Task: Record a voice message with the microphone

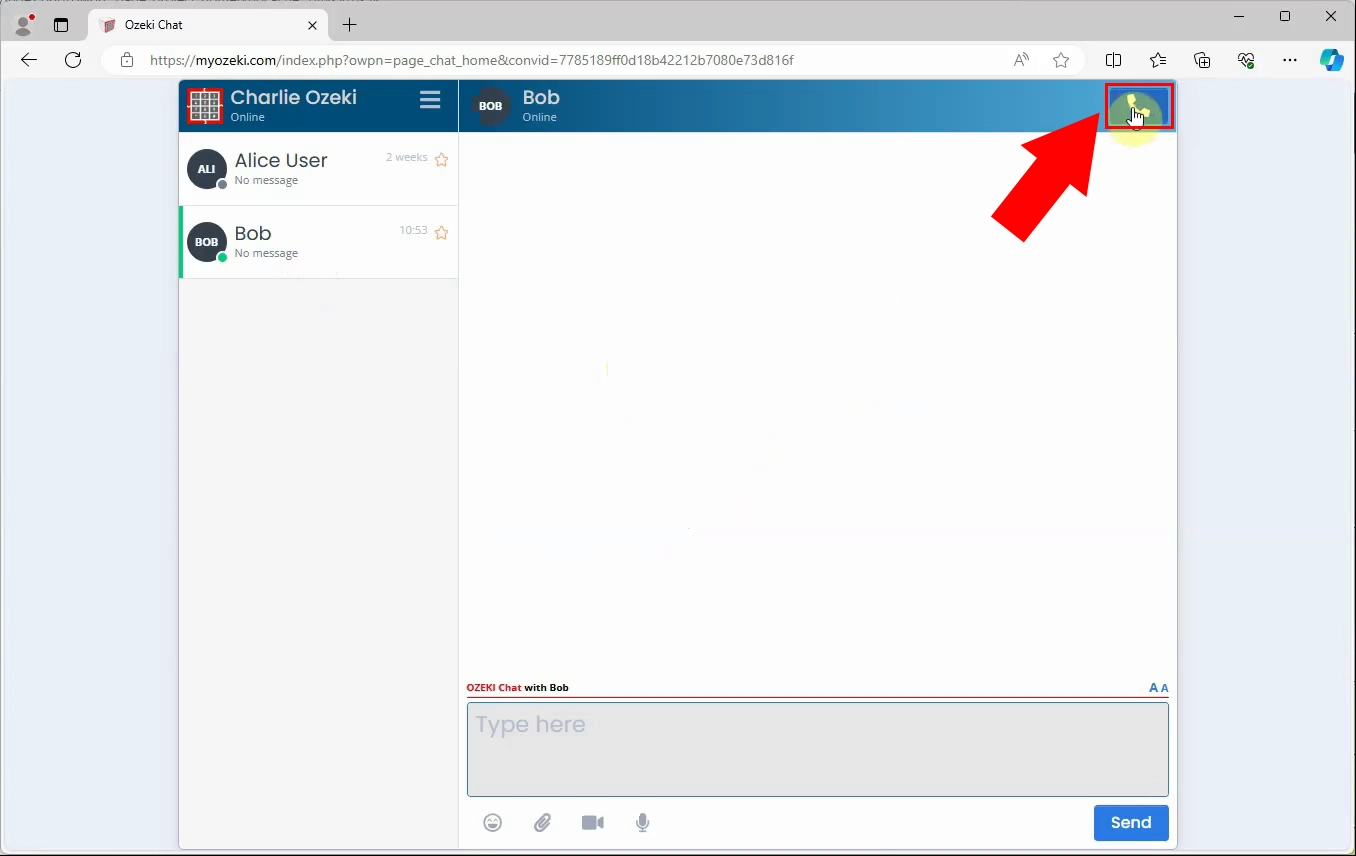Action: 643,822
